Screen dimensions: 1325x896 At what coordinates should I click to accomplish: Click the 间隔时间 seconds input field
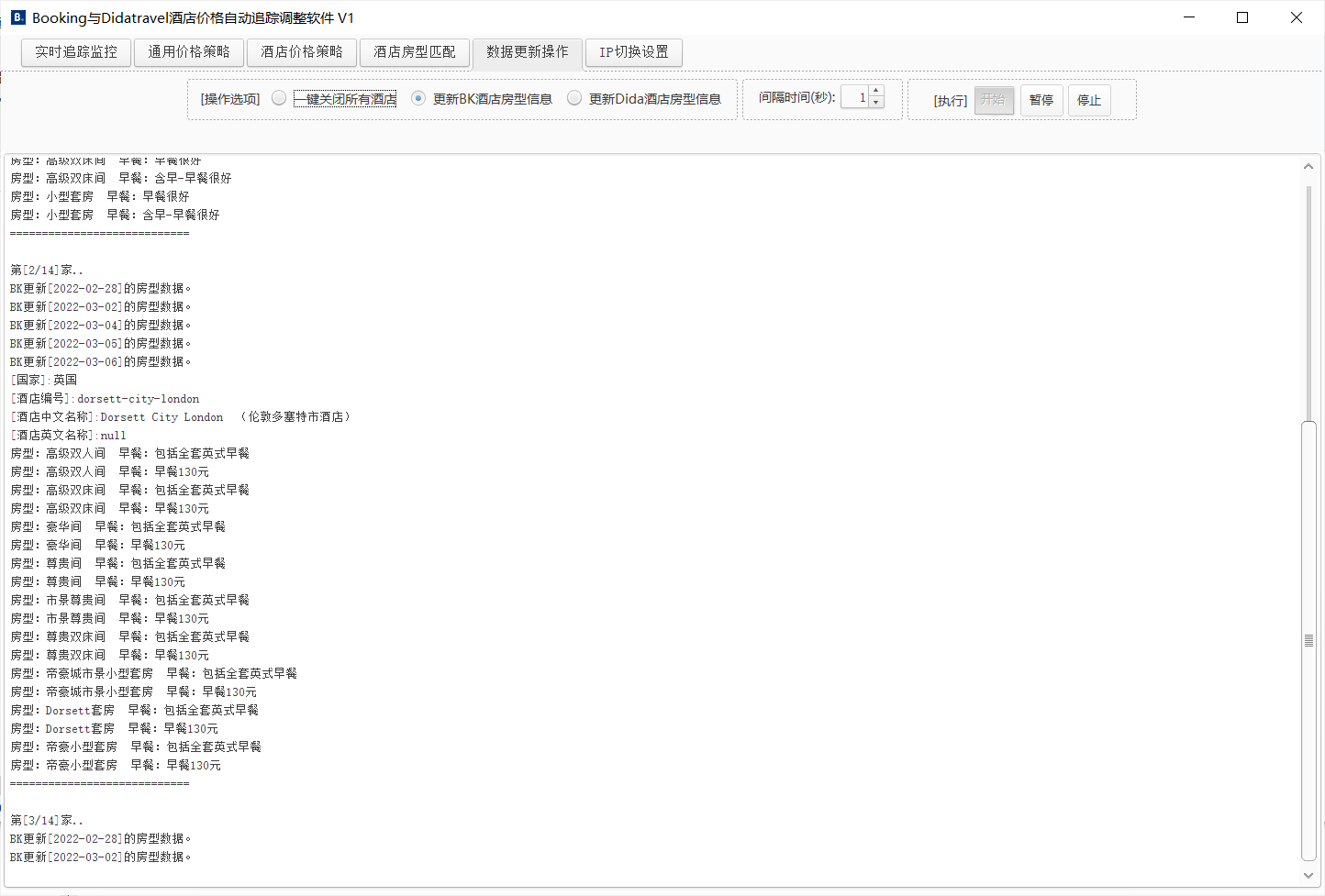click(855, 97)
